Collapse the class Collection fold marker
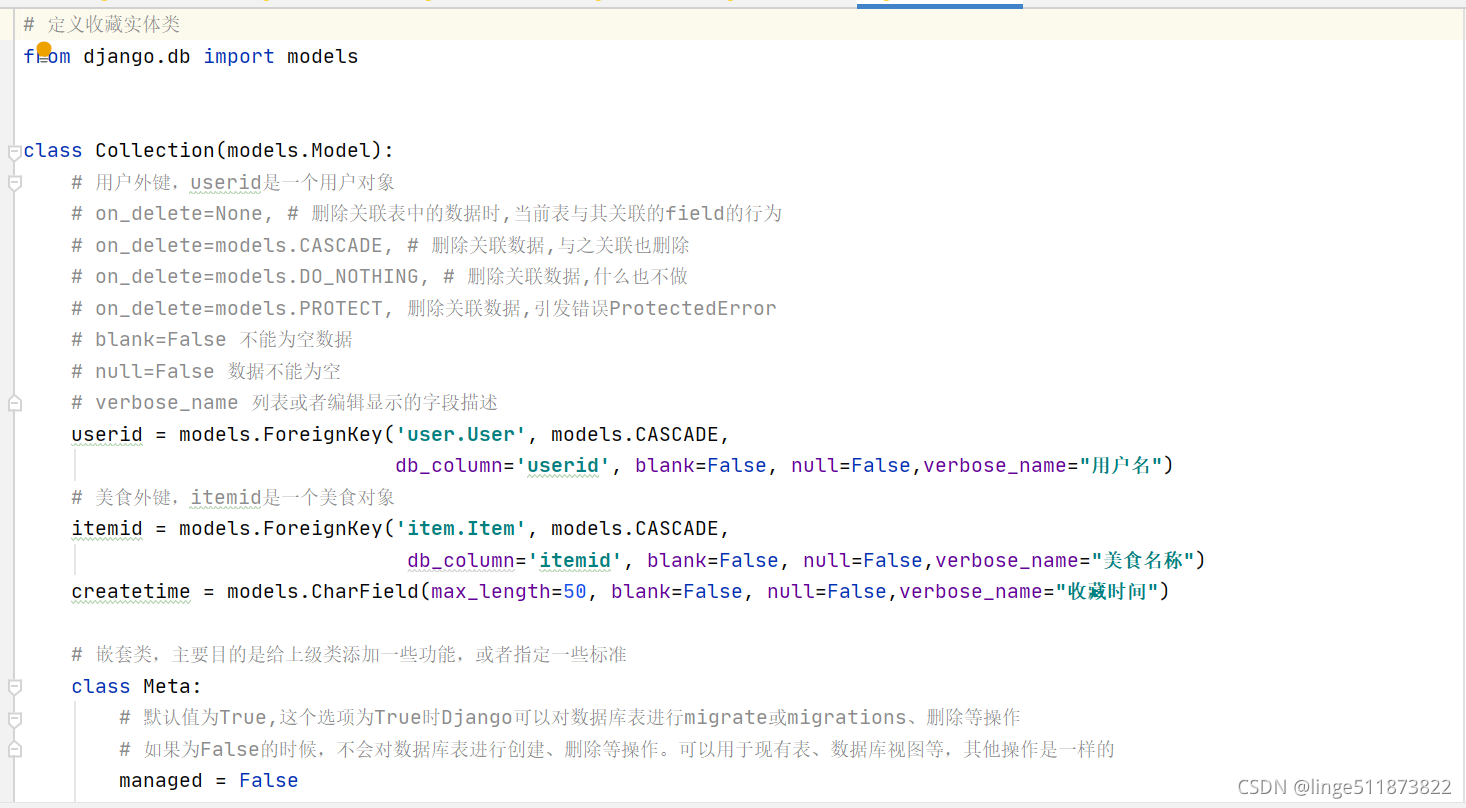The width and height of the screenshot is (1466, 808). click(14, 152)
